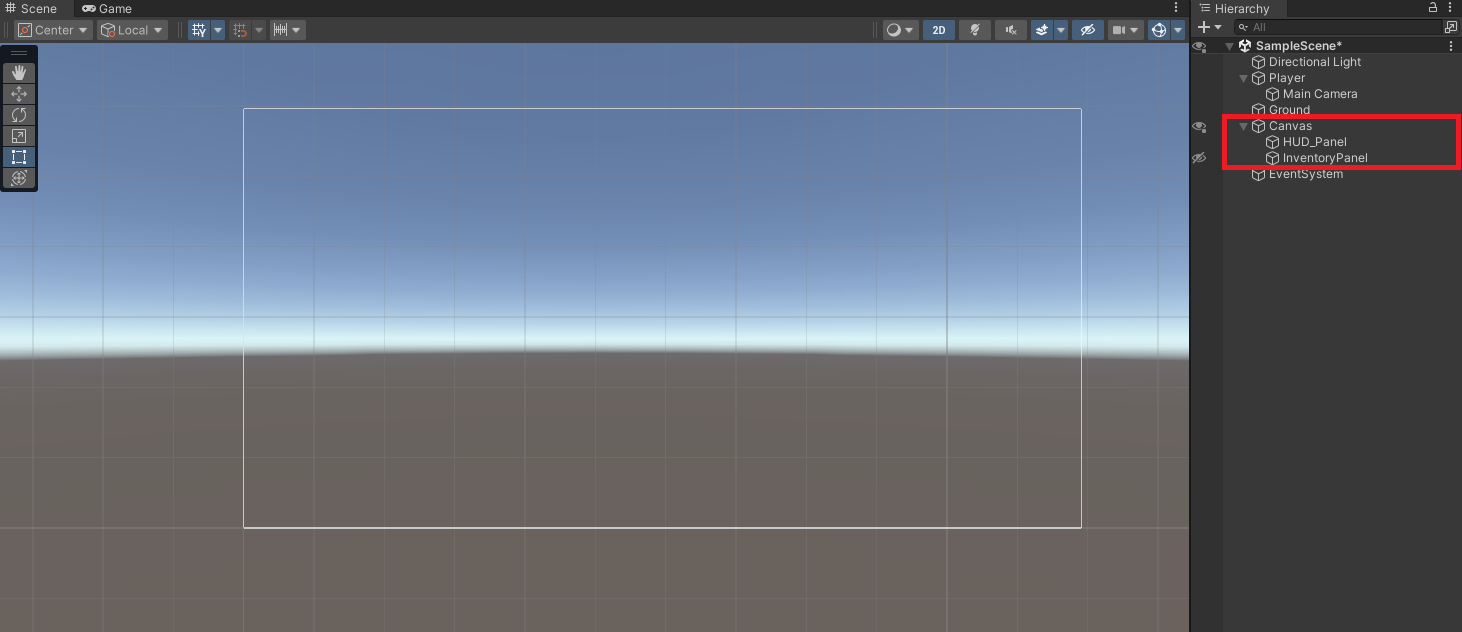Select the Move tool
This screenshot has width=1462, height=632.
[x=19, y=94]
